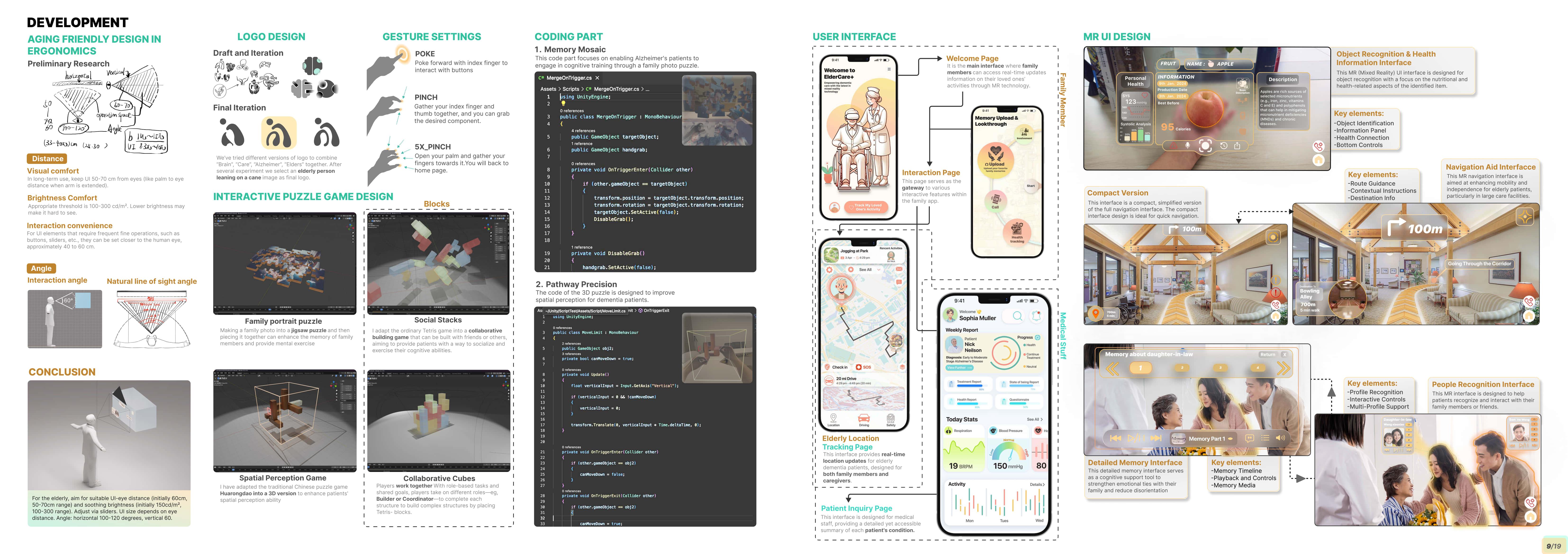Click the Return button in memory interface
Screen dimensions: 1568x554
point(1268,354)
